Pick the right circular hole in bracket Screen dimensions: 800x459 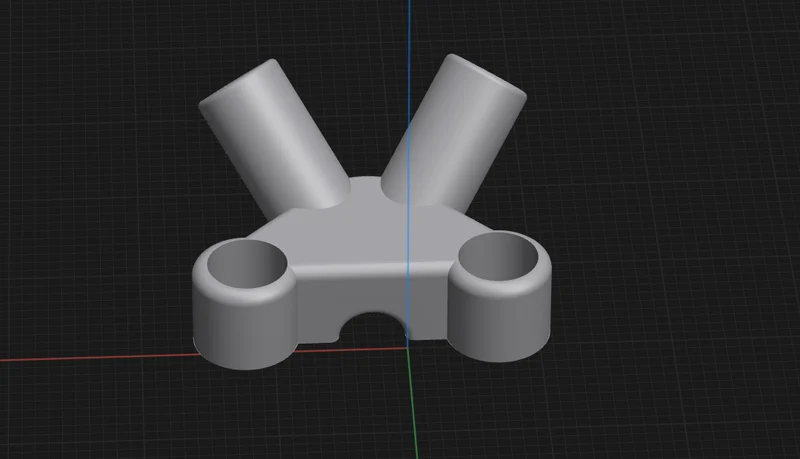click(498, 258)
